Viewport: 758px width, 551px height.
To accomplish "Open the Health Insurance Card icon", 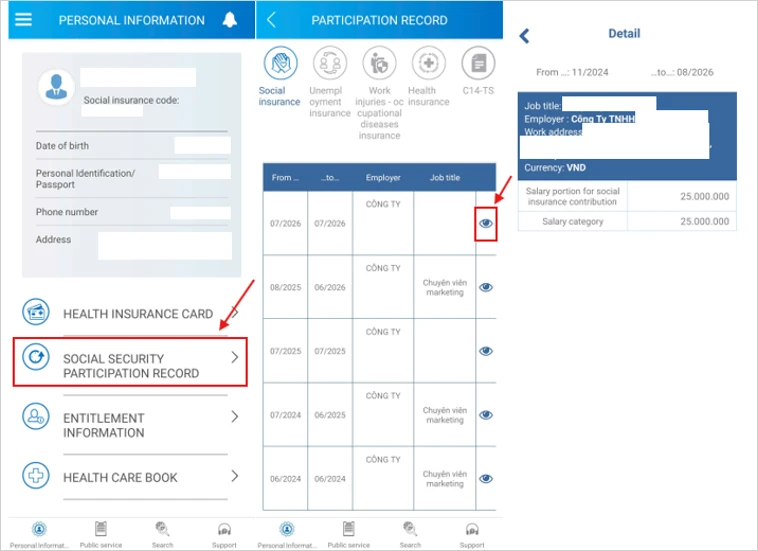I will click(36, 312).
